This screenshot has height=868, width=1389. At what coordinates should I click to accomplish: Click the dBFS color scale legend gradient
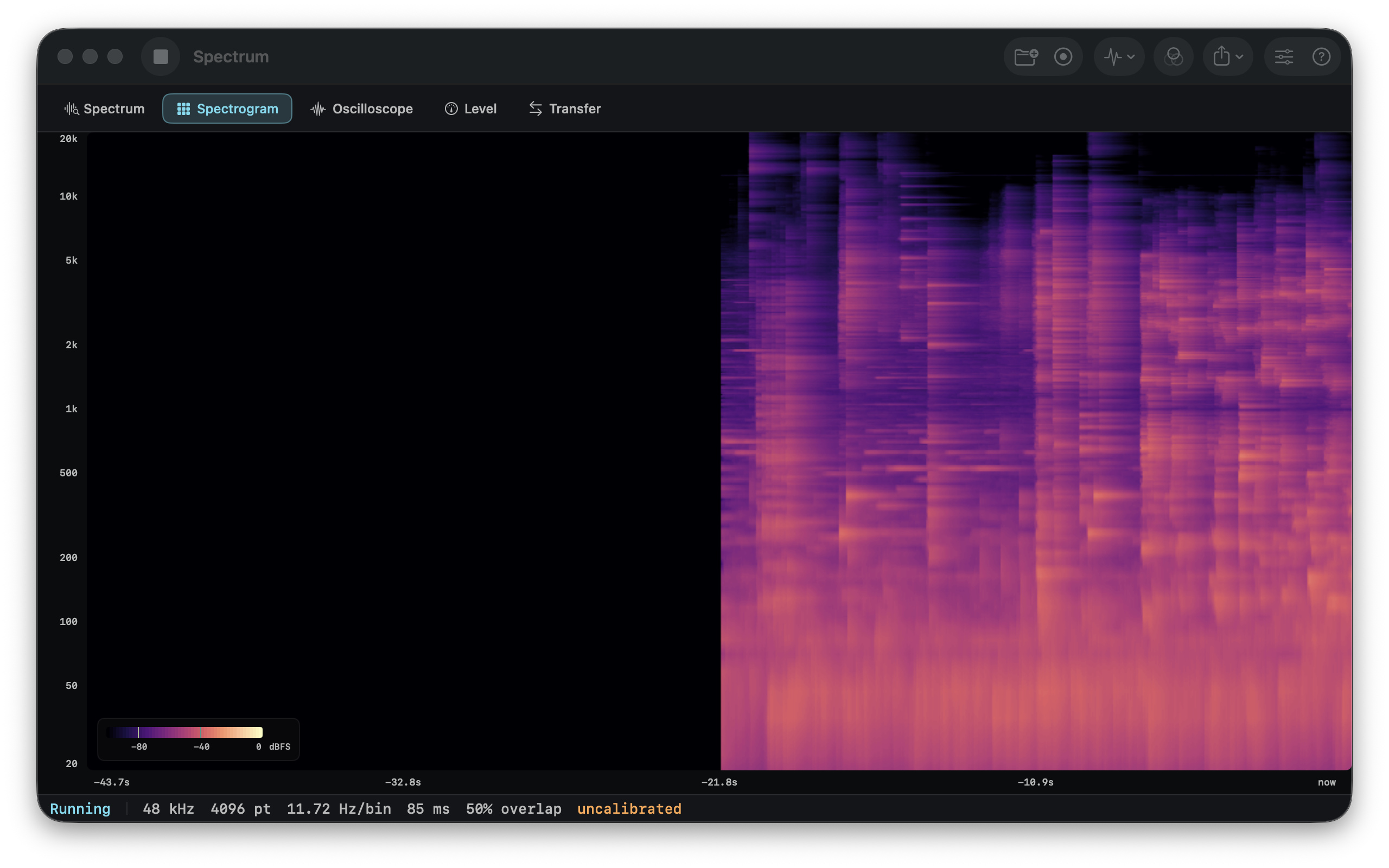coord(184,732)
